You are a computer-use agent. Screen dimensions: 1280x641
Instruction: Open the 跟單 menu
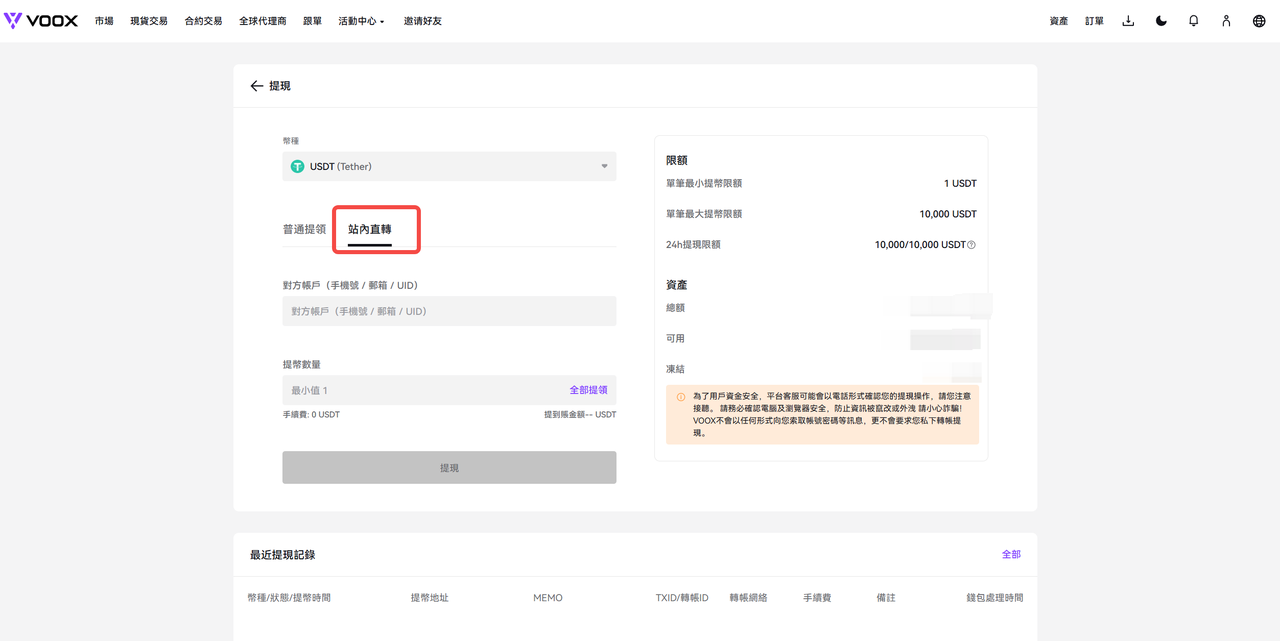pyautogui.click(x=312, y=21)
